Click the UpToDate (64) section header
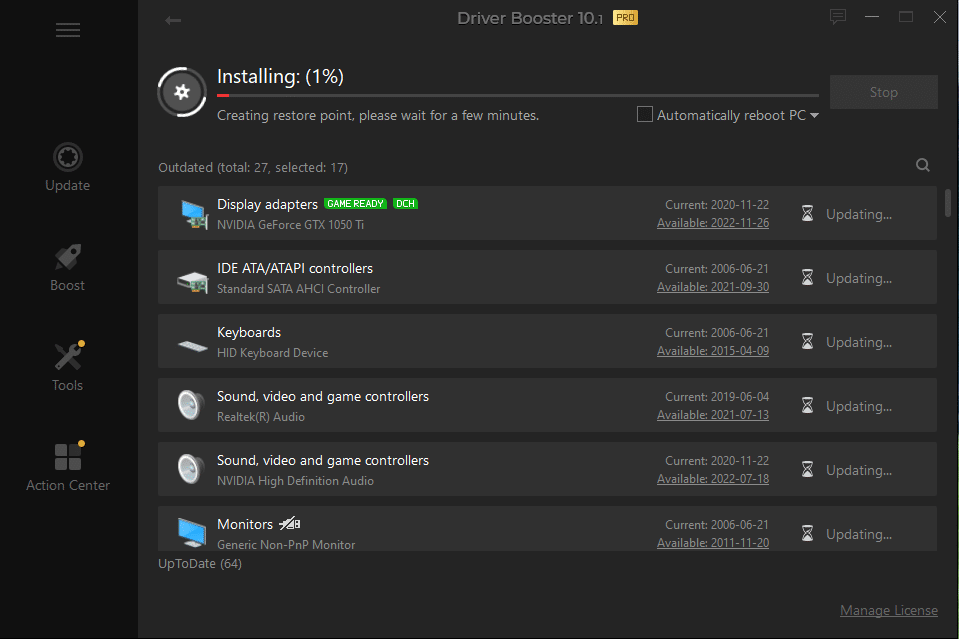 (200, 564)
